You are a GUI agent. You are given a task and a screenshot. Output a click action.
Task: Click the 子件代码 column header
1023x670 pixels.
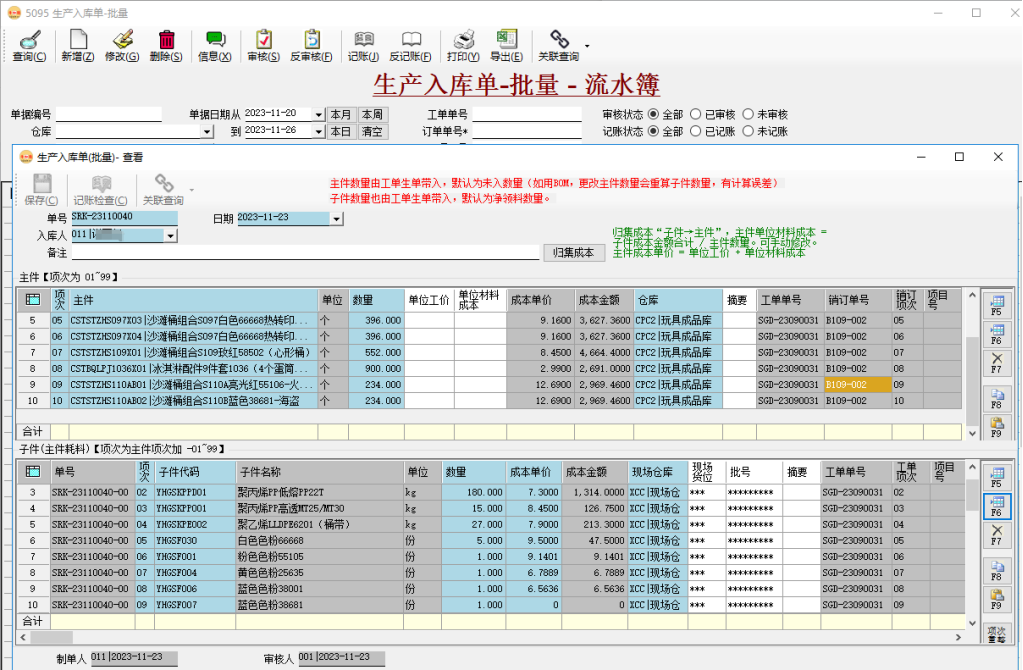coord(195,472)
